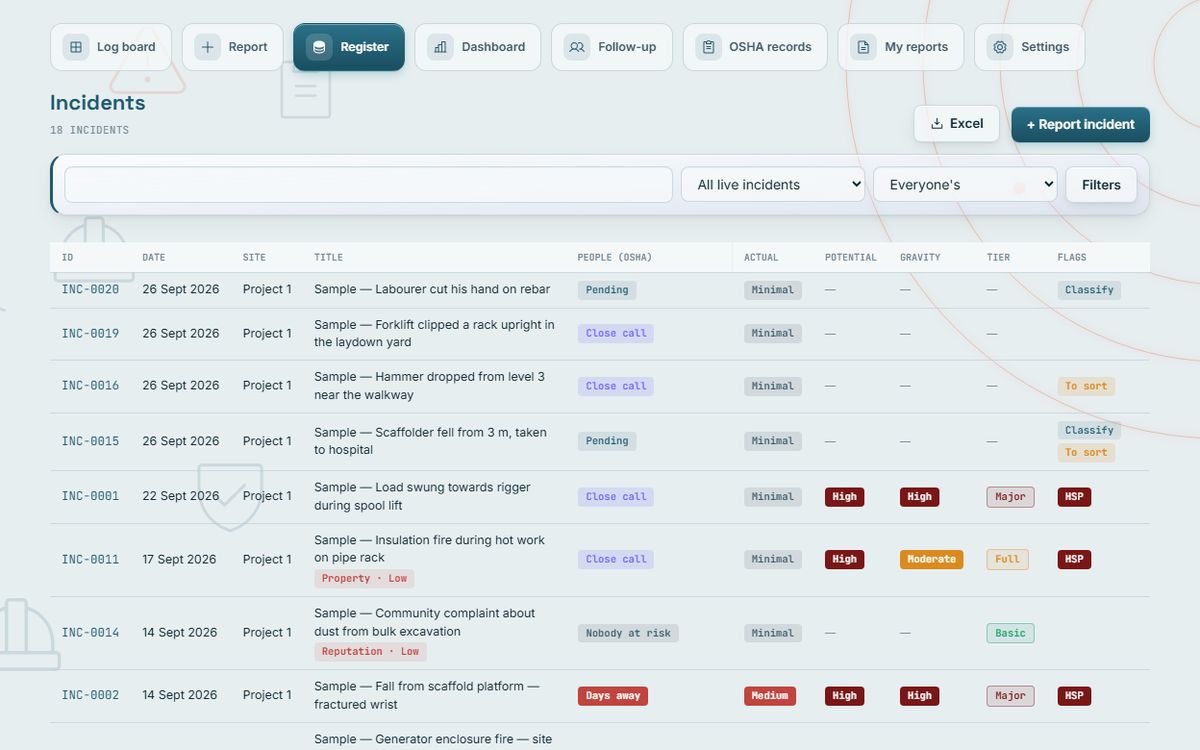This screenshot has height=750, width=1200.
Task: Click the Dashboard bar chart icon
Action: tap(440, 47)
